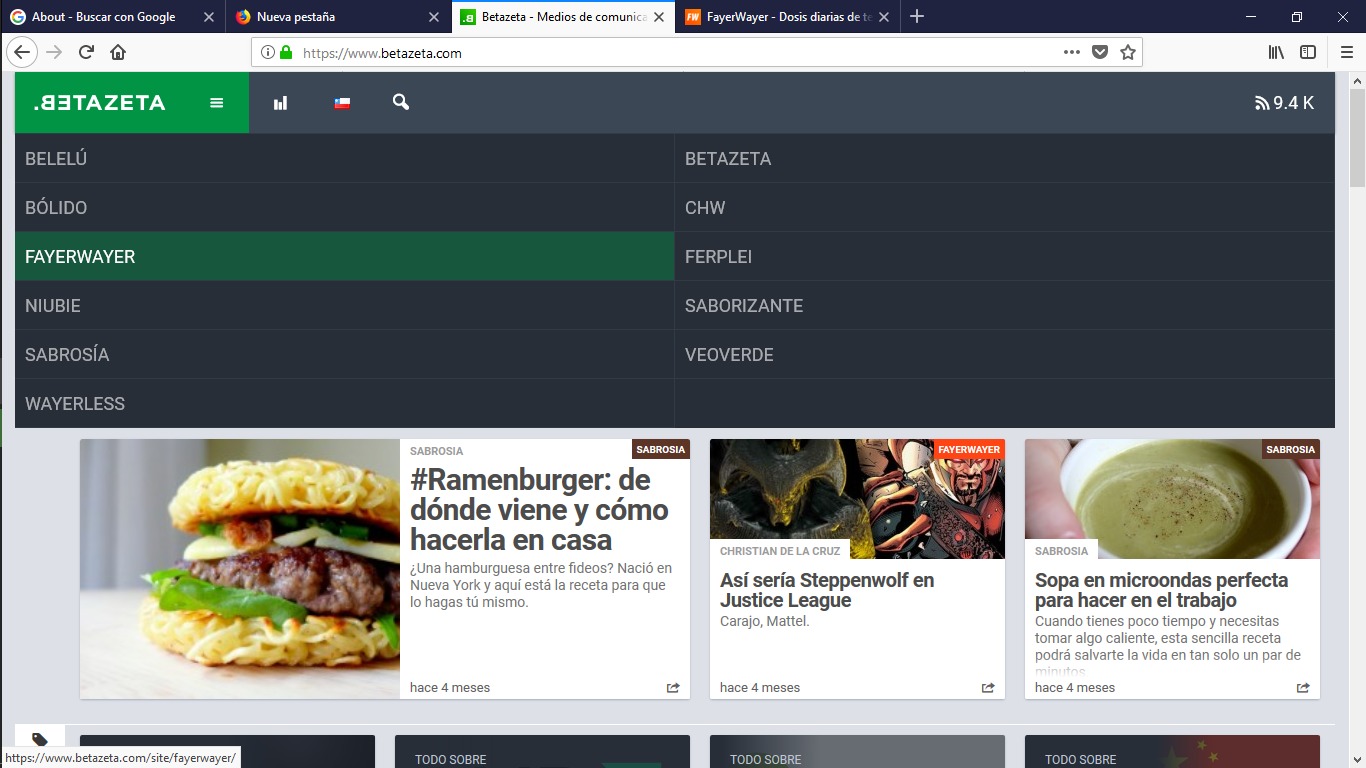Click the green padlock site security icon

point(286,53)
